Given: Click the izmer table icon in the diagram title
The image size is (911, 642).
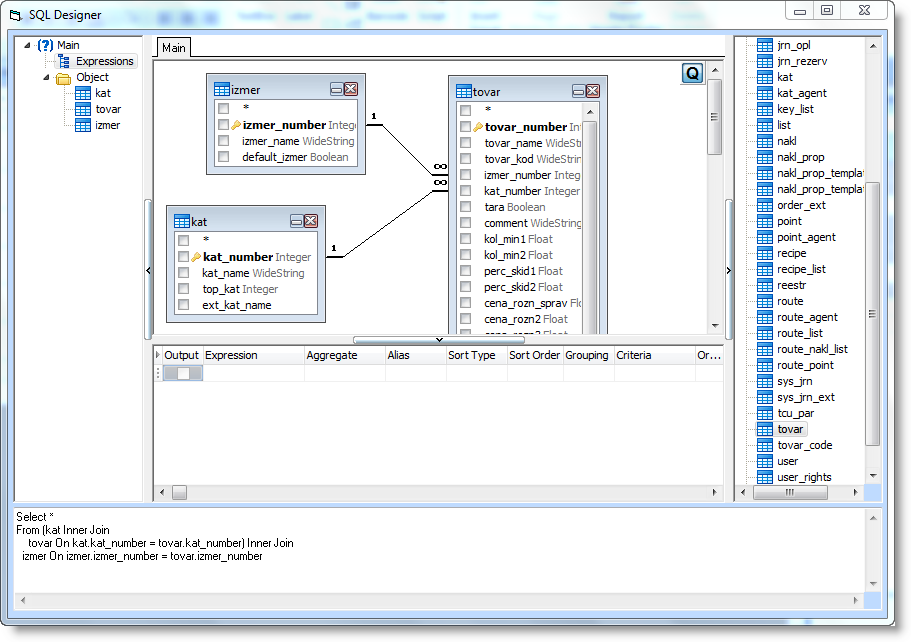Looking at the screenshot, I should (222, 89).
